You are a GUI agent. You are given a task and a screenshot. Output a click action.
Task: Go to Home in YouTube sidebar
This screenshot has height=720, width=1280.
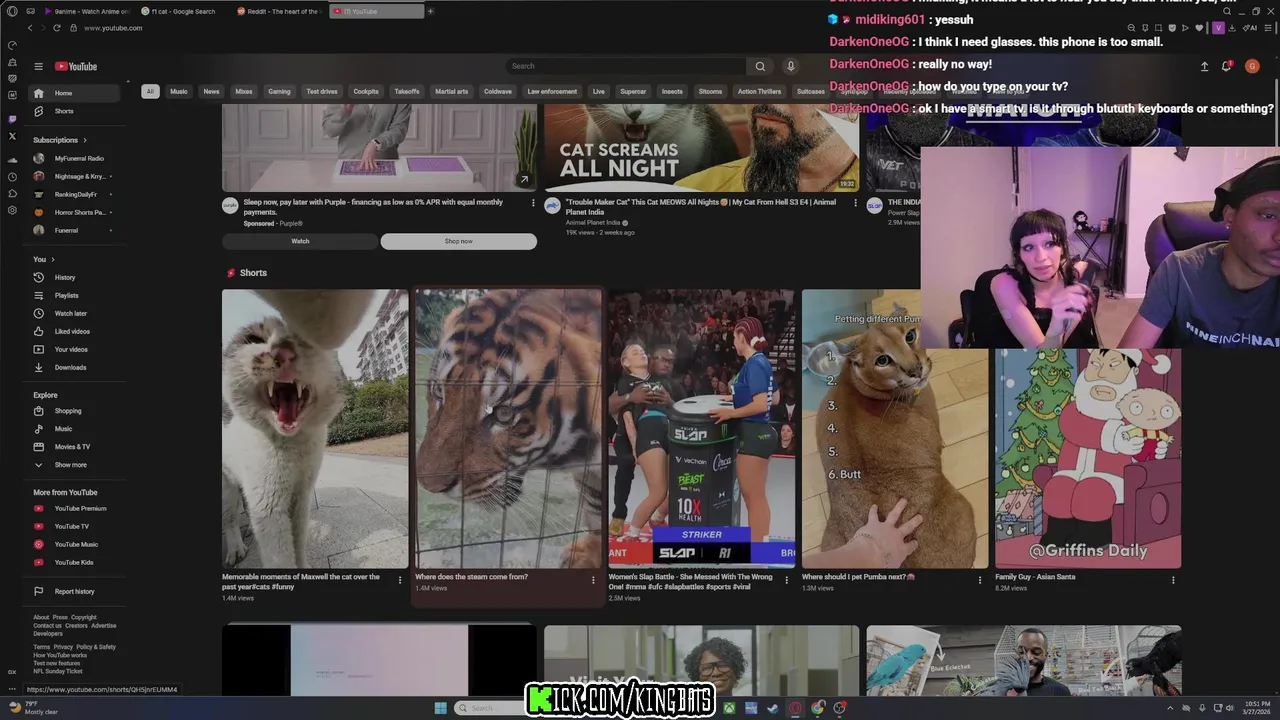click(75, 93)
